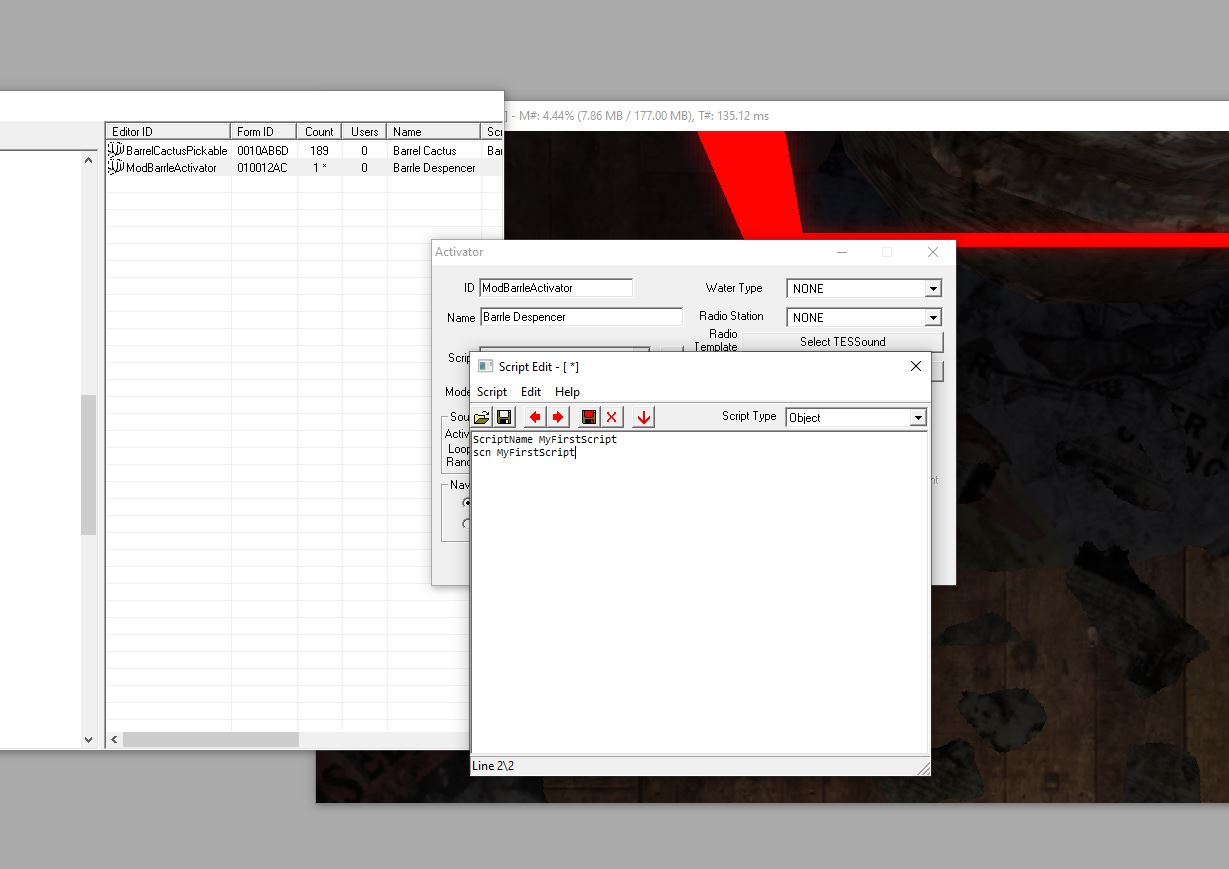
Task: Open the Help menu in Script Edit
Action: (x=567, y=392)
